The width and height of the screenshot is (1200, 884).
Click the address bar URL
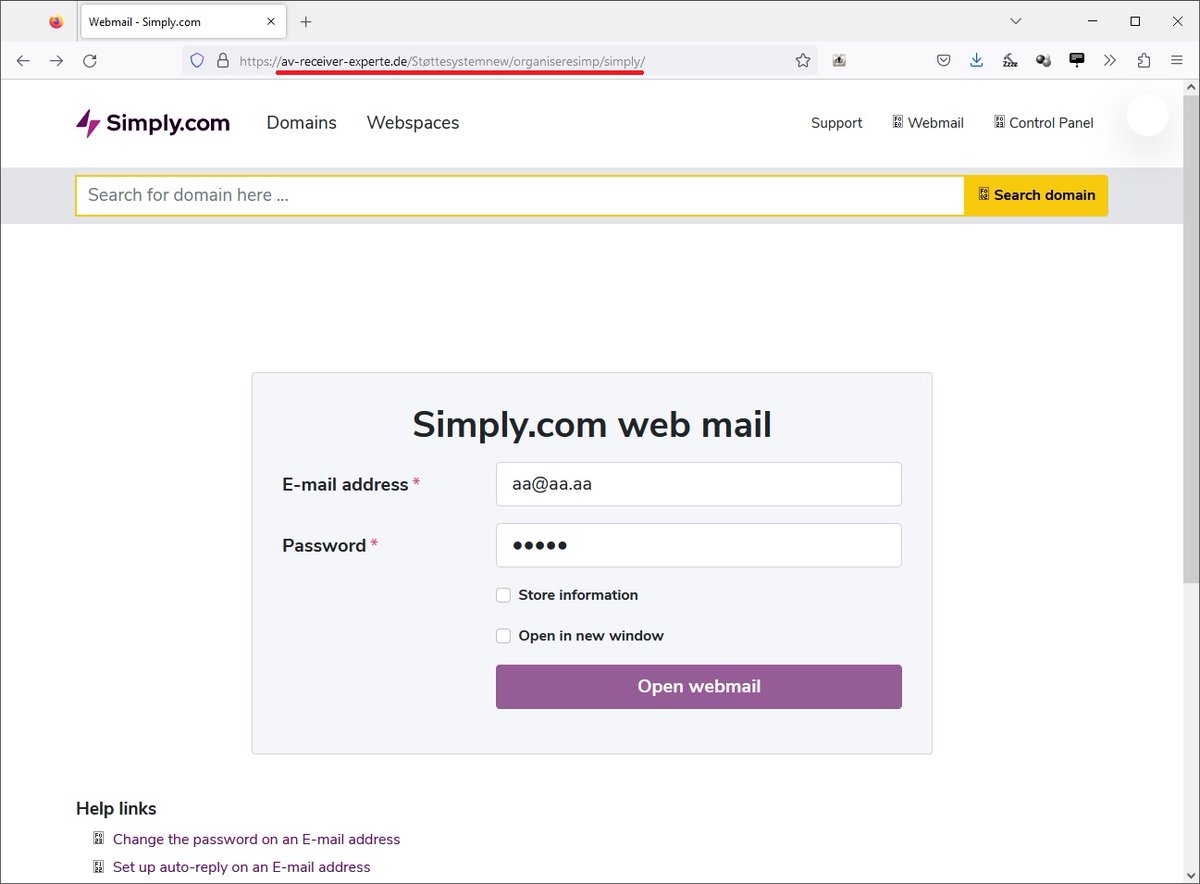click(x=442, y=61)
